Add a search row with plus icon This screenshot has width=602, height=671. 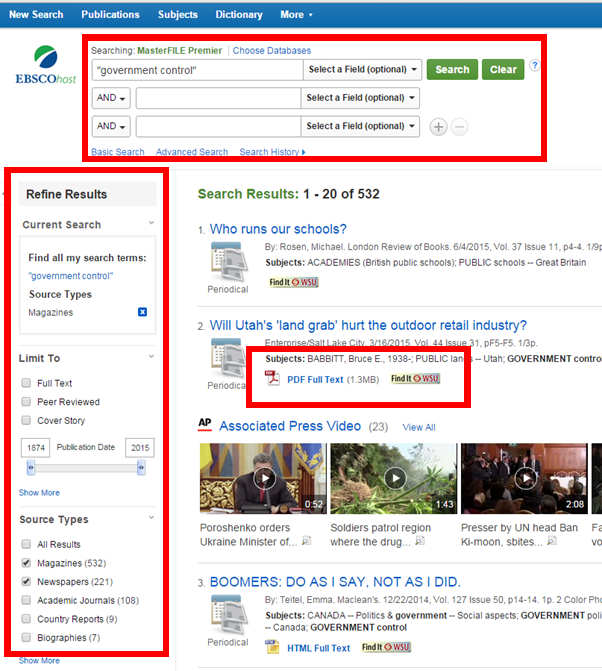pyautogui.click(x=438, y=127)
